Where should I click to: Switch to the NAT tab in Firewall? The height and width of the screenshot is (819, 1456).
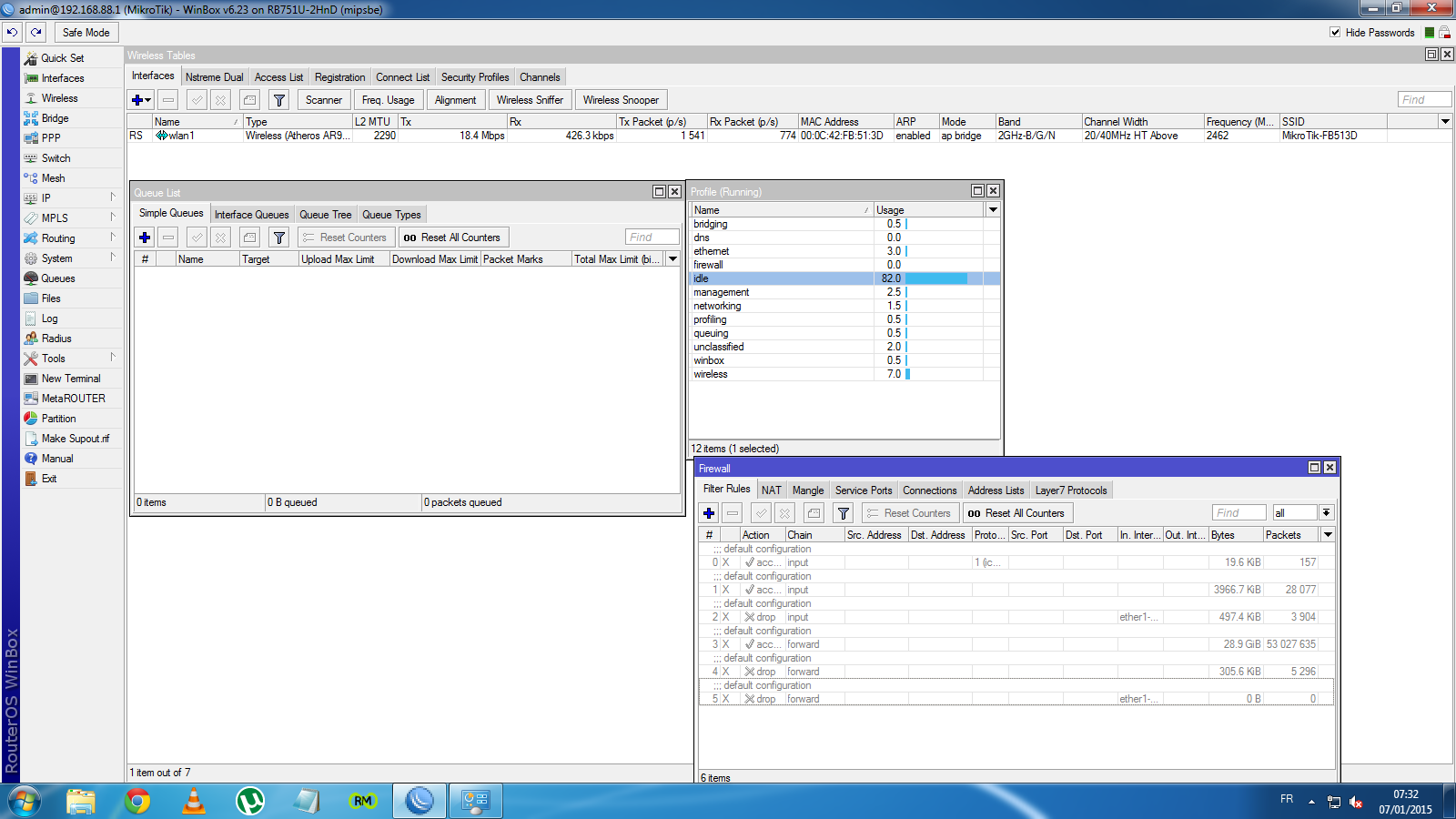click(772, 490)
